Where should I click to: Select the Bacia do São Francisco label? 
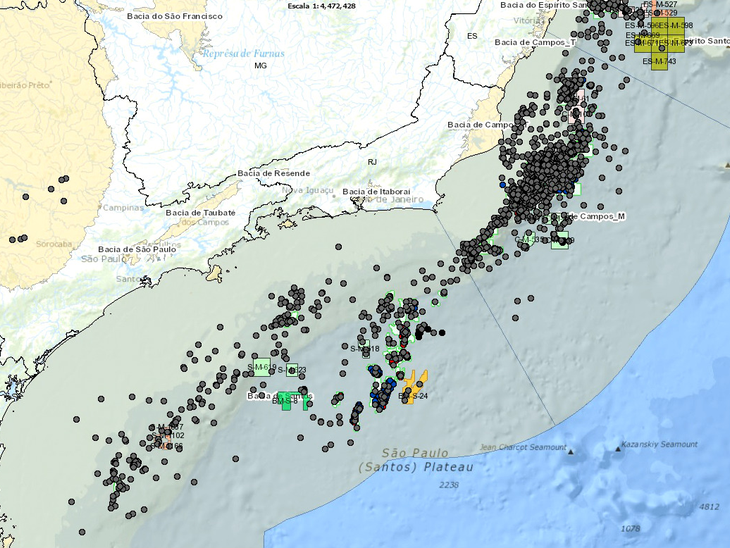coord(167,15)
